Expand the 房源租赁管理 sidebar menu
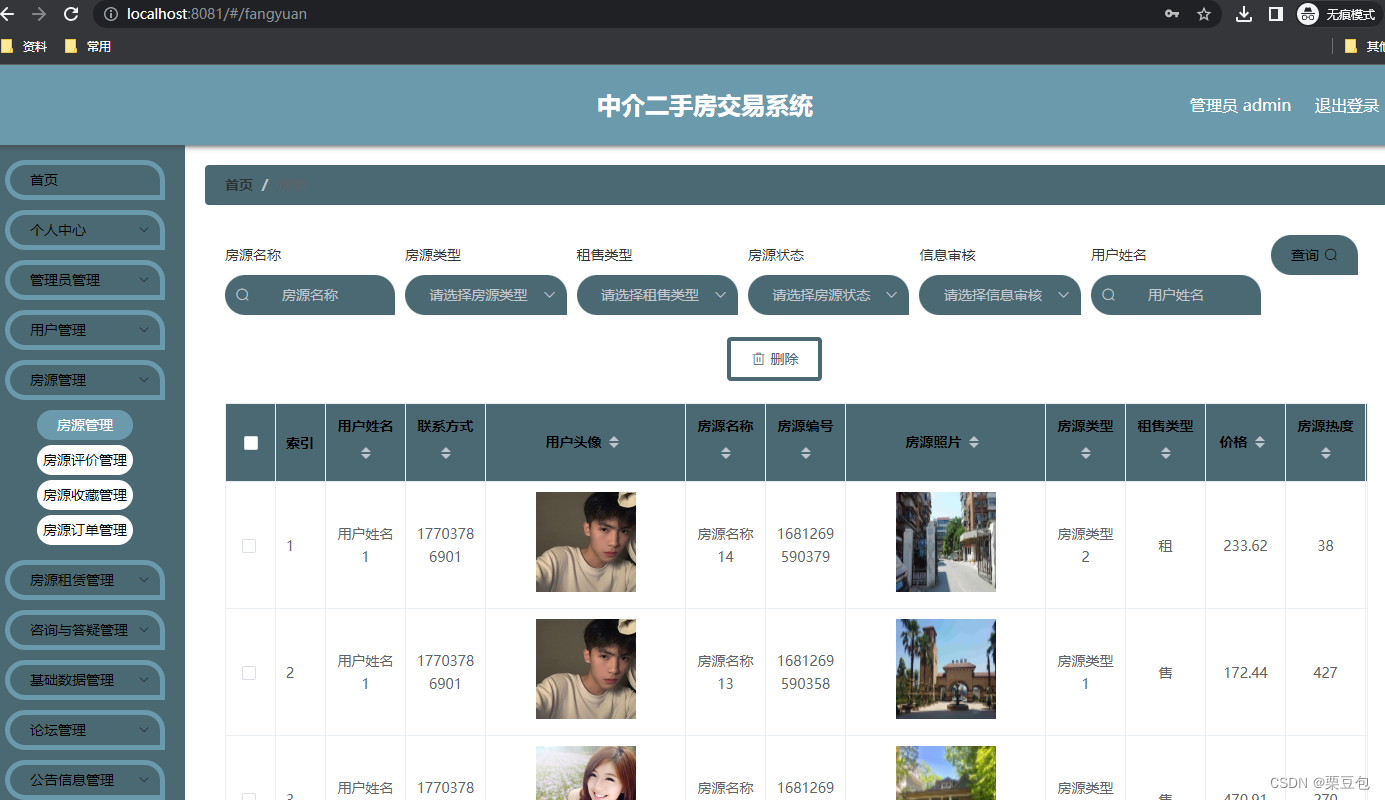1385x800 pixels. click(85, 580)
